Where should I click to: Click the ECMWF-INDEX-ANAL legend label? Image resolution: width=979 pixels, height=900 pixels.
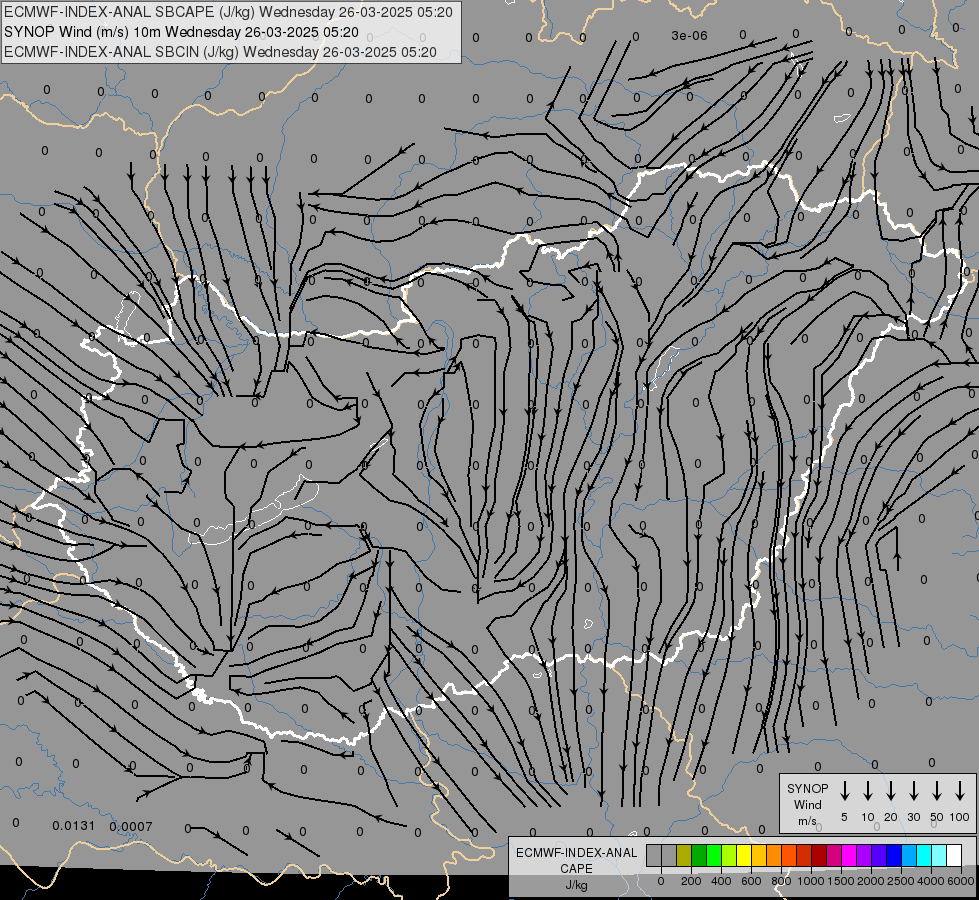click(x=576, y=853)
